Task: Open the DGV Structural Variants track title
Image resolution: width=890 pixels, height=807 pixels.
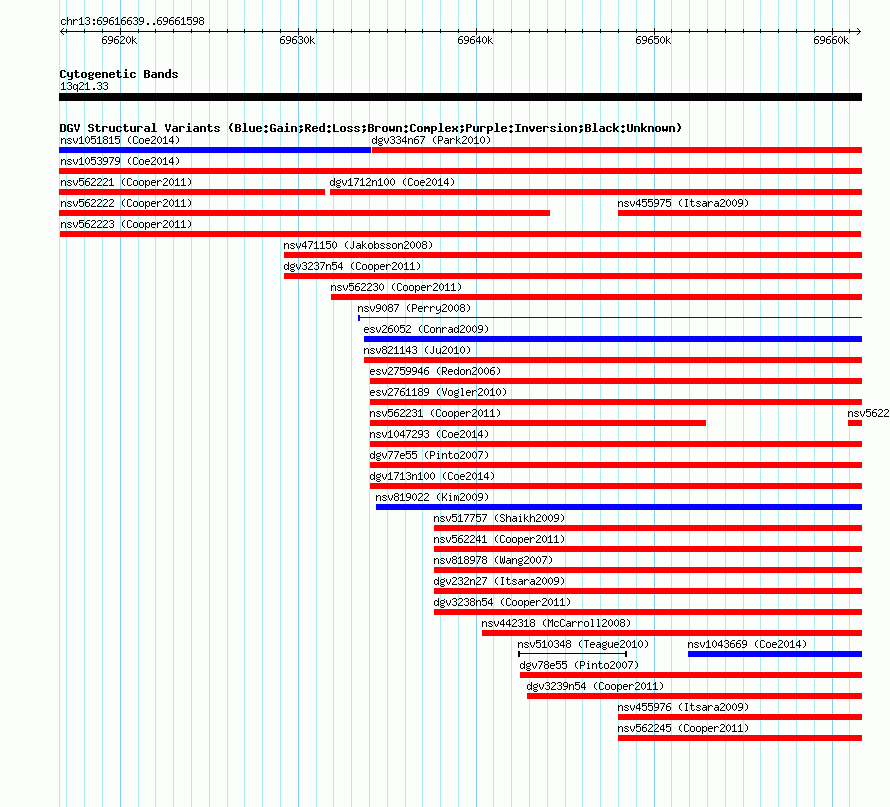Action: pos(370,128)
